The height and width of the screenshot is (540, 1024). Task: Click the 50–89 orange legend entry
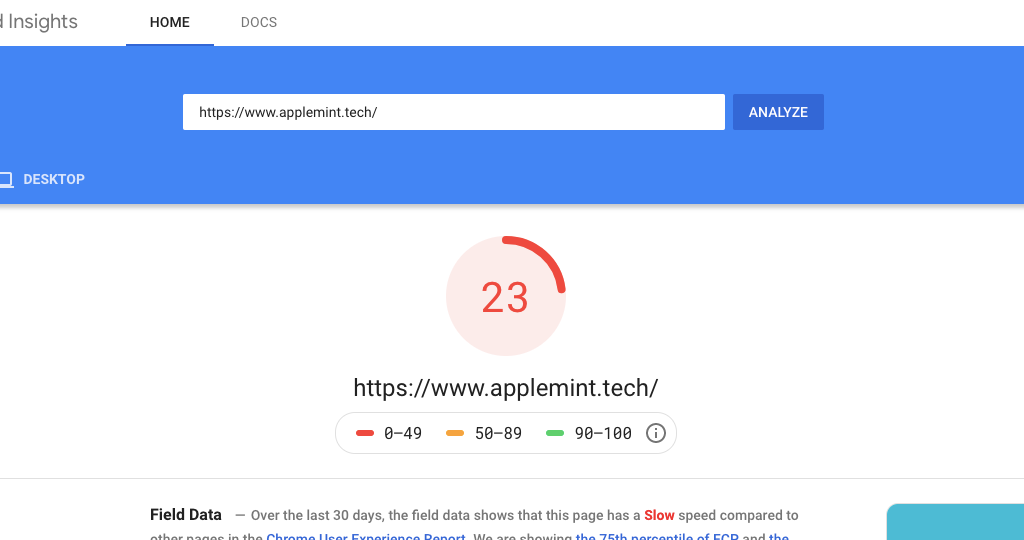[484, 433]
